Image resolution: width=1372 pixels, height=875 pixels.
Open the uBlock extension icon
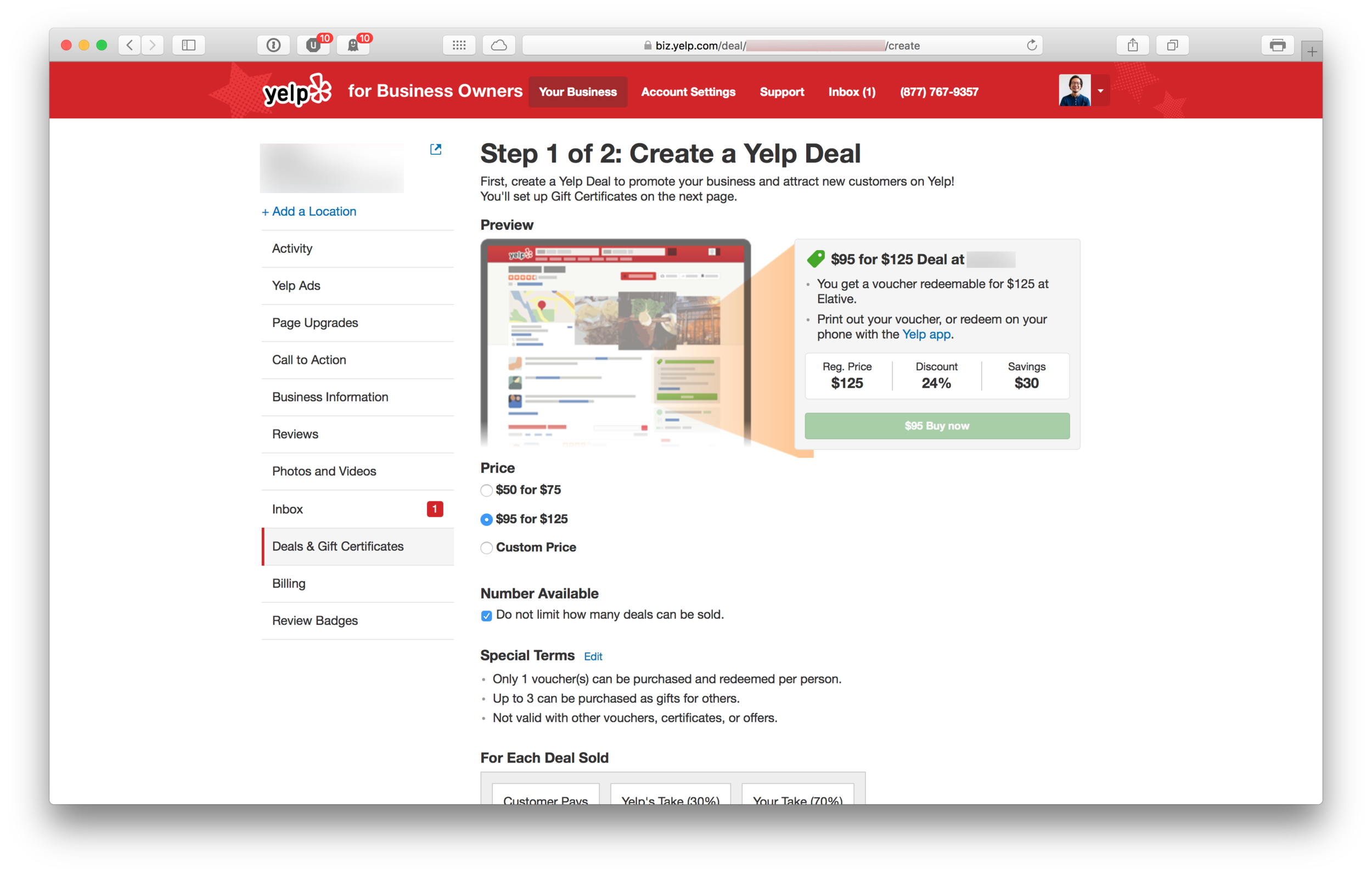coord(313,45)
